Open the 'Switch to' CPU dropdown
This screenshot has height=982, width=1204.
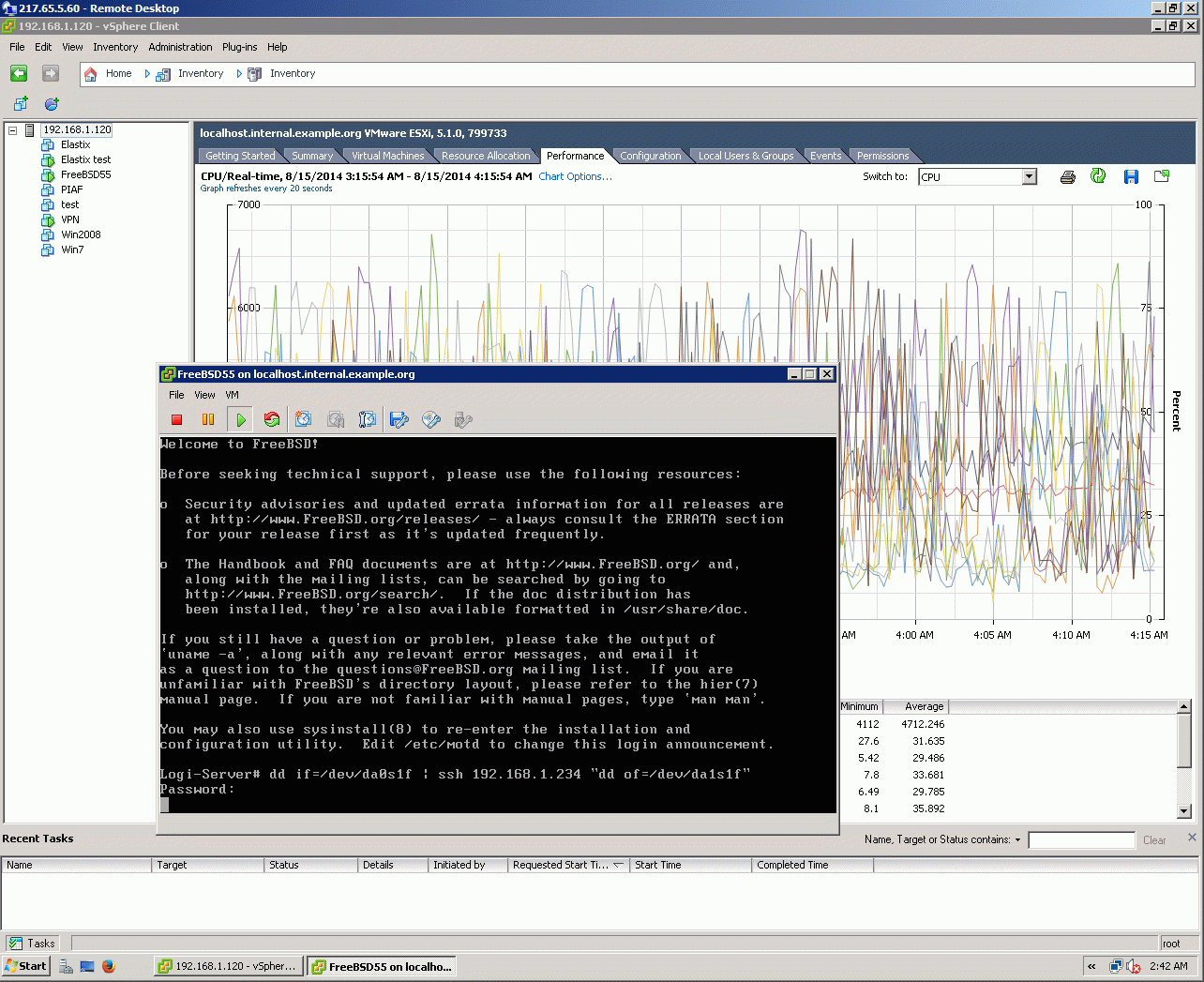coord(1029,177)
